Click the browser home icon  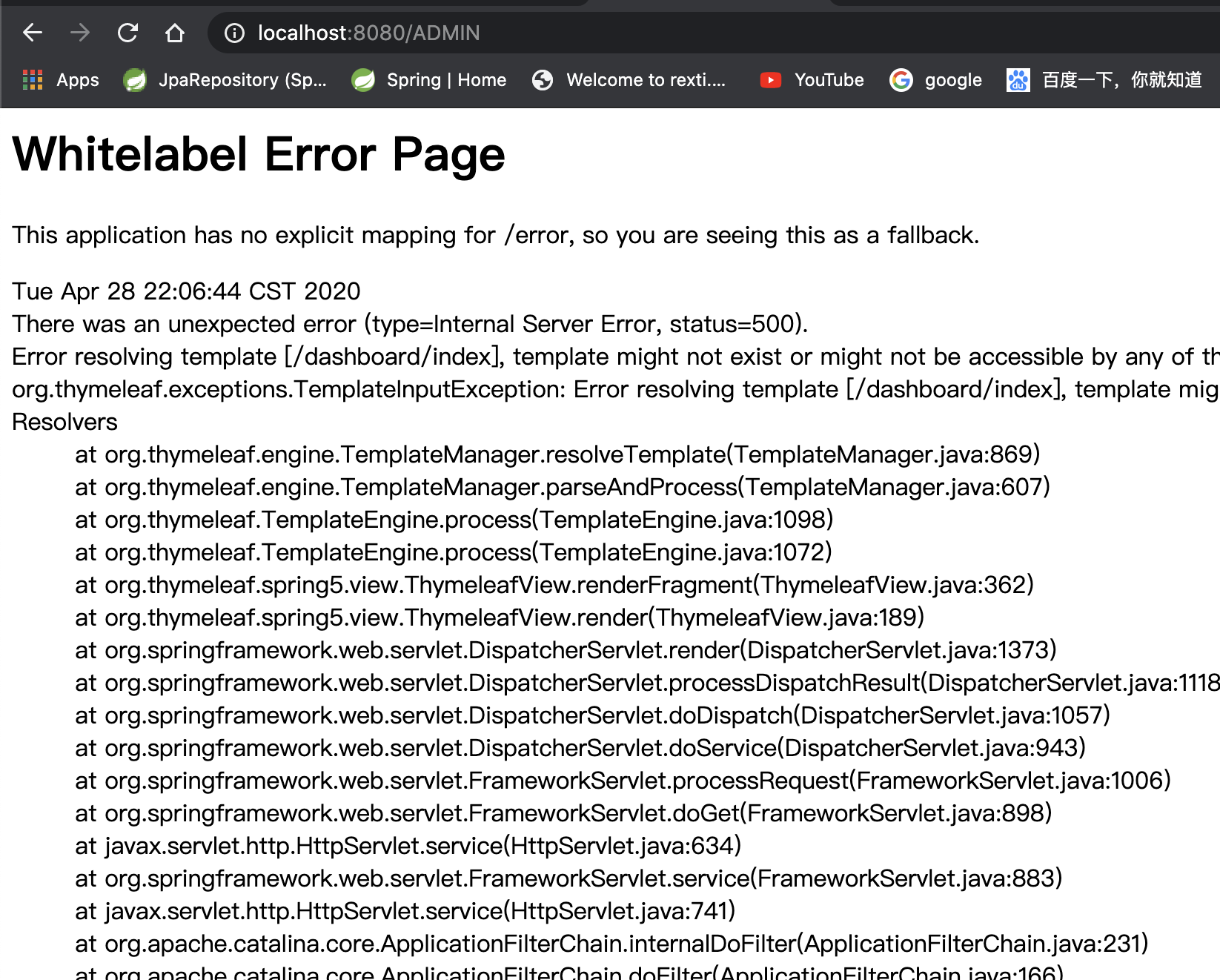(x=173, y=33)
